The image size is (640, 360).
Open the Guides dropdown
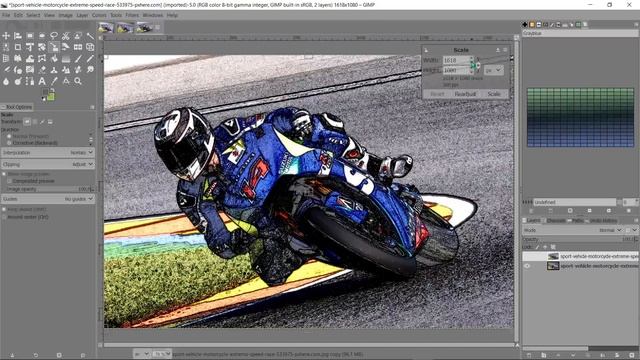click(48, 199)
